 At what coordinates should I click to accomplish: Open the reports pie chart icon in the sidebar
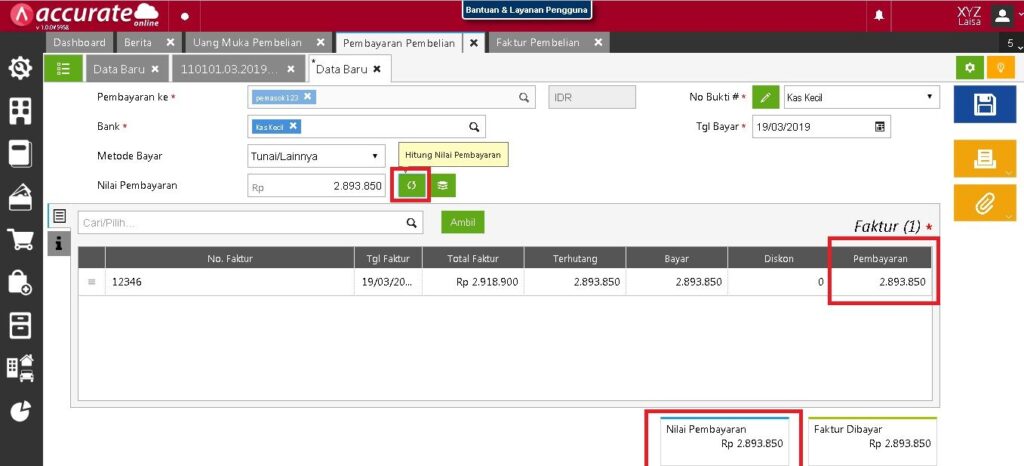(21, 411)
